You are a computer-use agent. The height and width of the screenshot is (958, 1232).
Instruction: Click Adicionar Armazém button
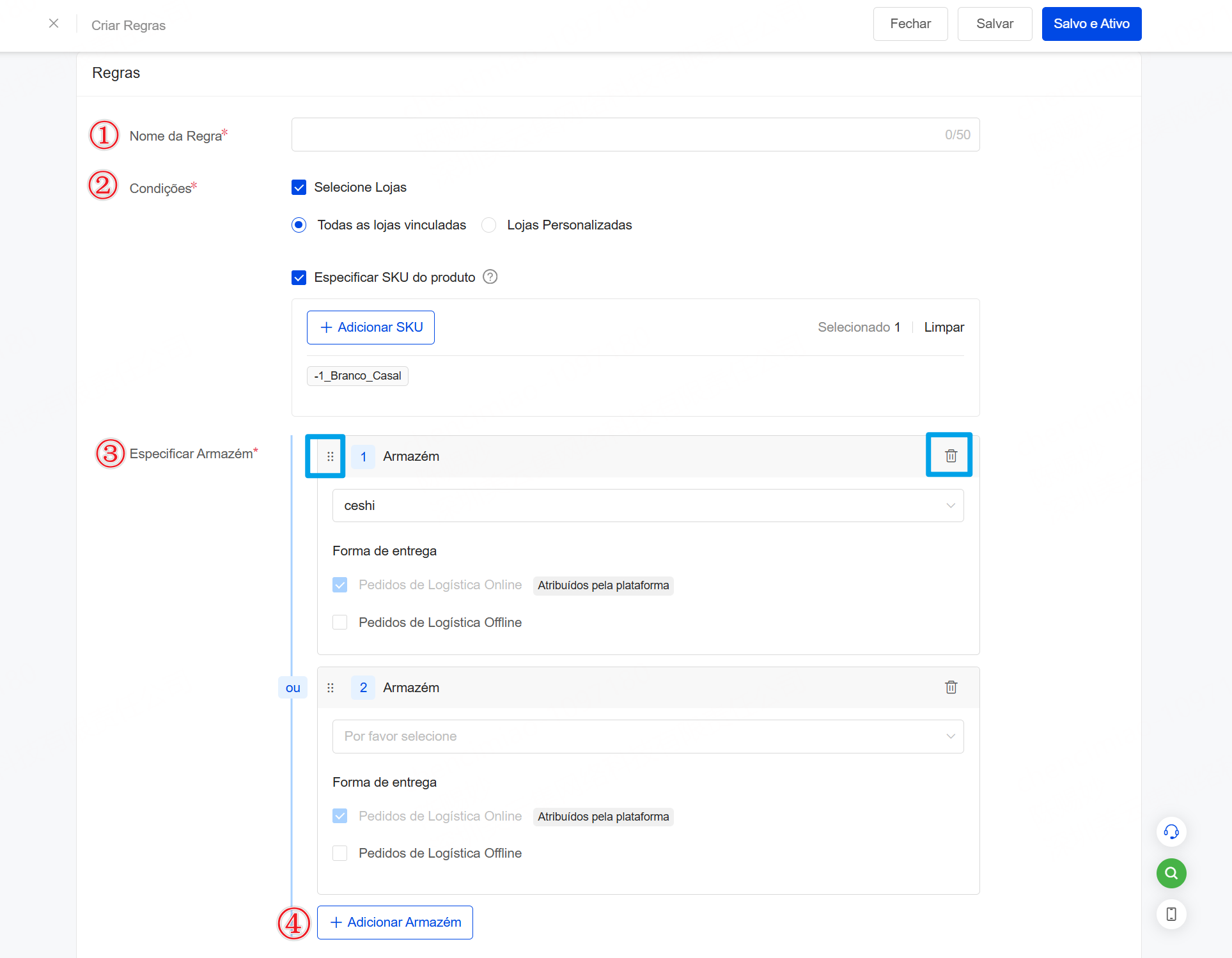click(395, 922)
